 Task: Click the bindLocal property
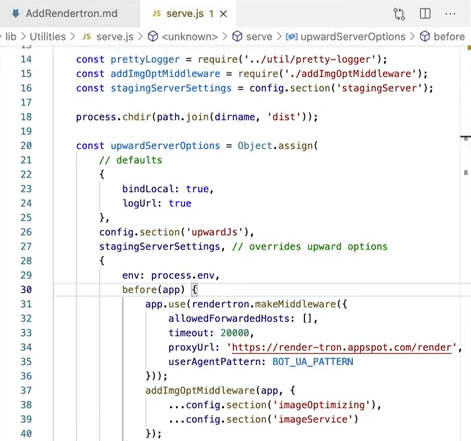(148, 189)
